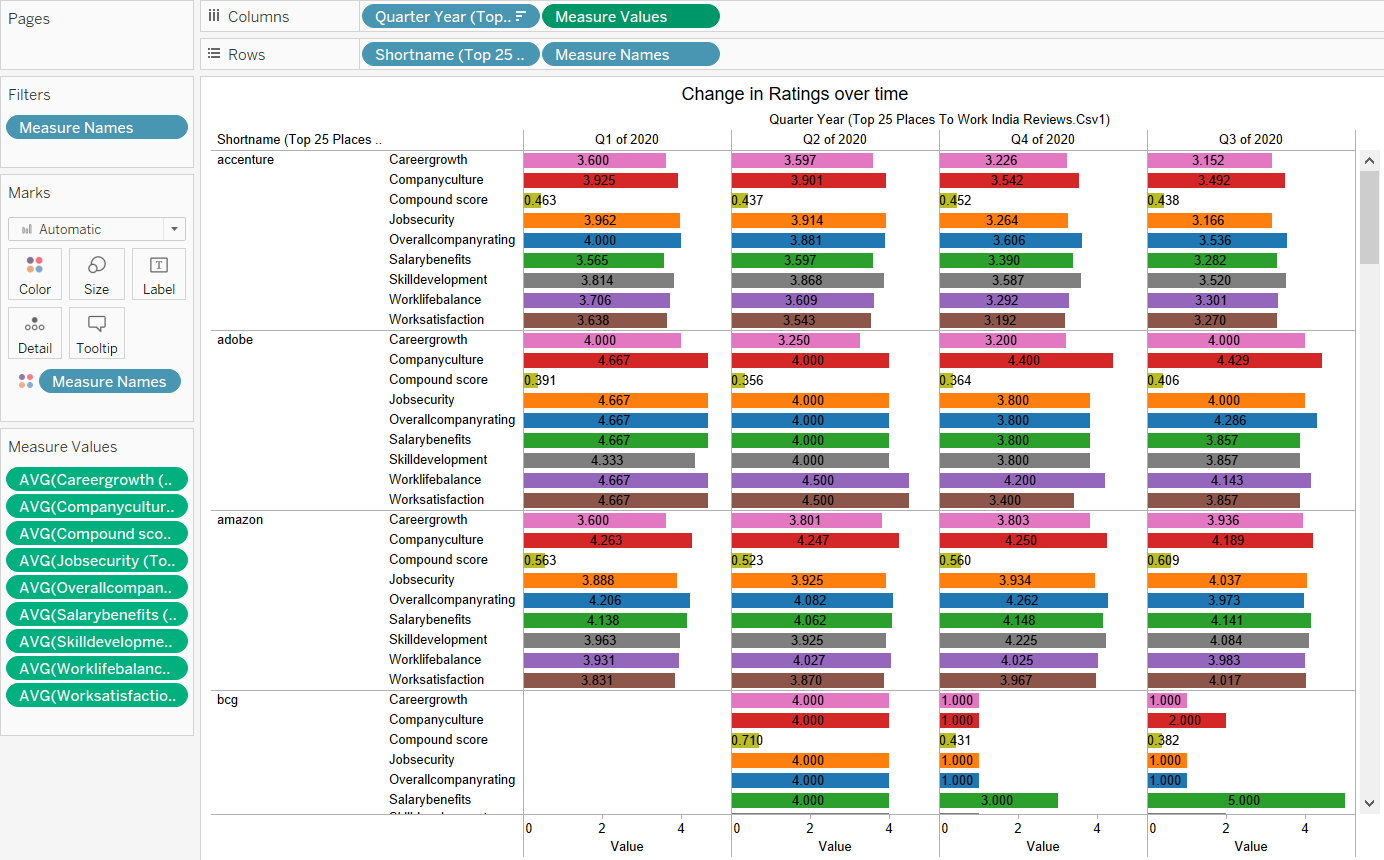Select the Shortname pill on the Rows shelf
Image resolution: width=1384 pixels, height=860 pixels.
point(450,53)
